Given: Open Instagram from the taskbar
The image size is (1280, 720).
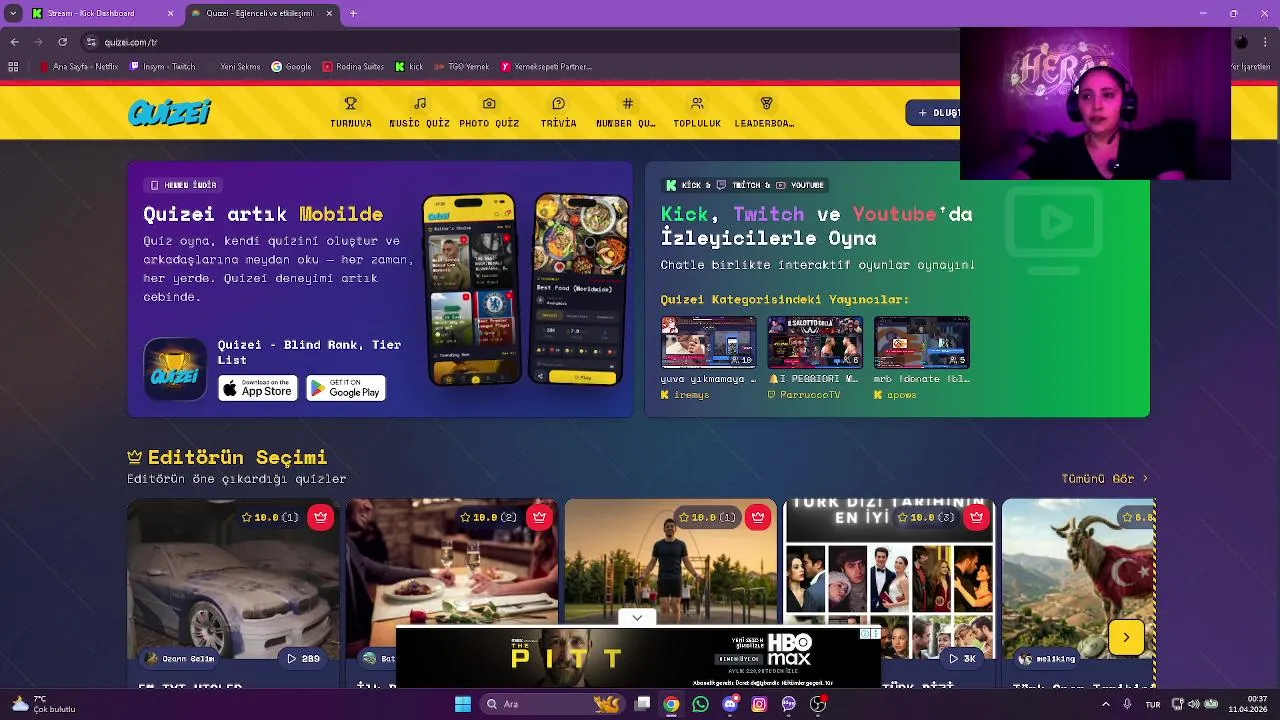Looking at the screenshot, I should (759, 704).
